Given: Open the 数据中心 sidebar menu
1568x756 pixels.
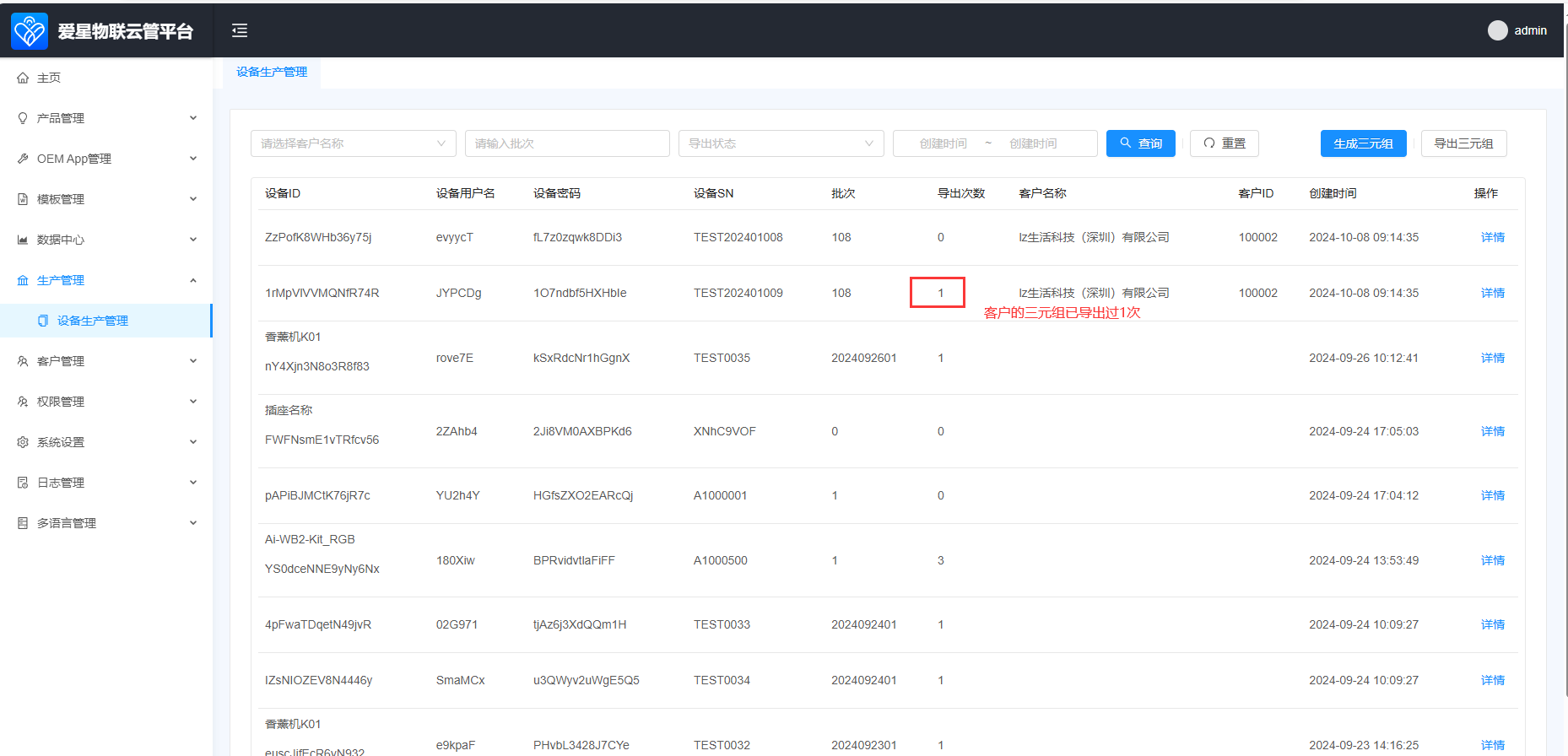Looking at the screenshot, I should pos(106,240).
